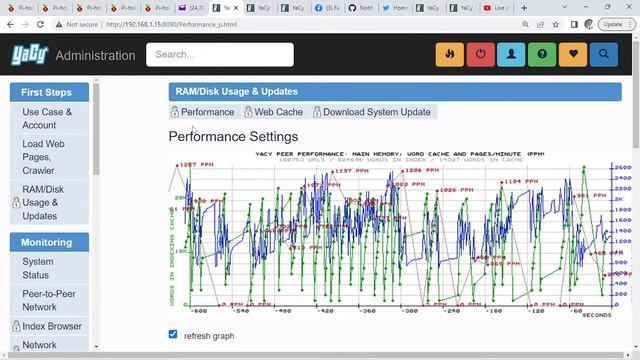Open the Chrome profile avatar
The width and height of the screenshot is (640, 360).
(x=589, y=24)
